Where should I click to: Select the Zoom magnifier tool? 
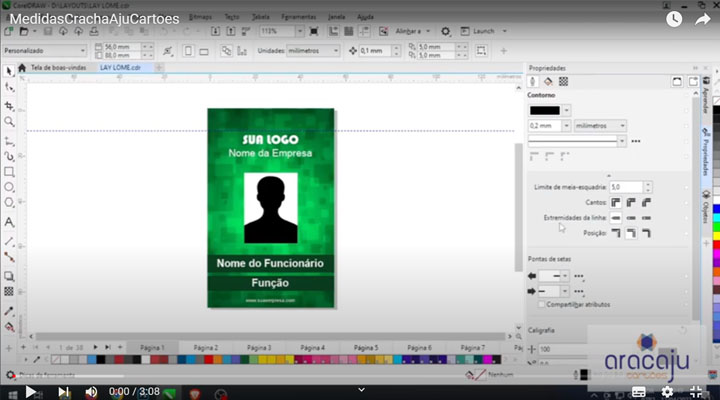[x=9, y=121]
